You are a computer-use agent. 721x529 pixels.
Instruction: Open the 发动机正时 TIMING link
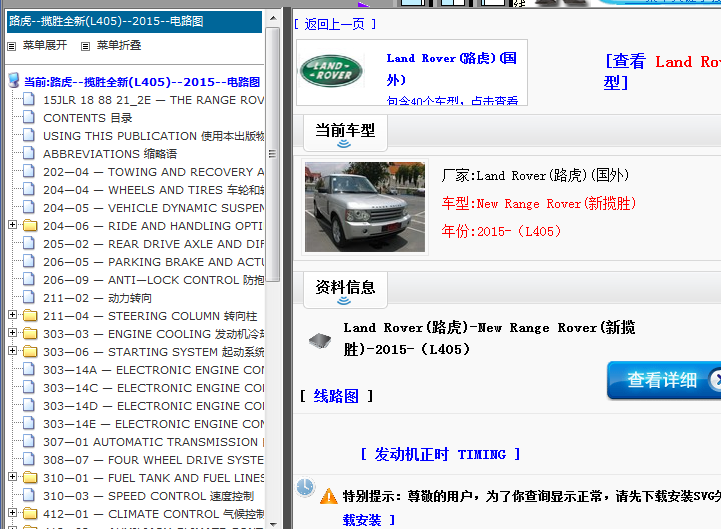click(440, 454)
